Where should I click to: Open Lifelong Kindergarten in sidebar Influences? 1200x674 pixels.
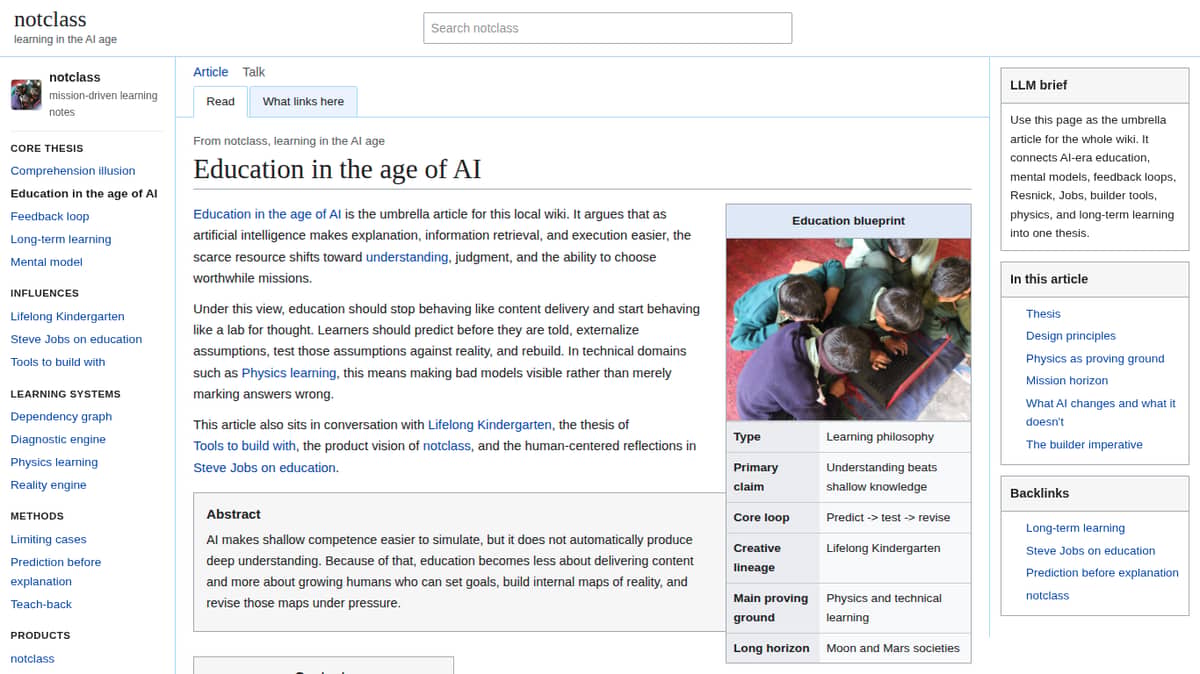pos(68,316)
